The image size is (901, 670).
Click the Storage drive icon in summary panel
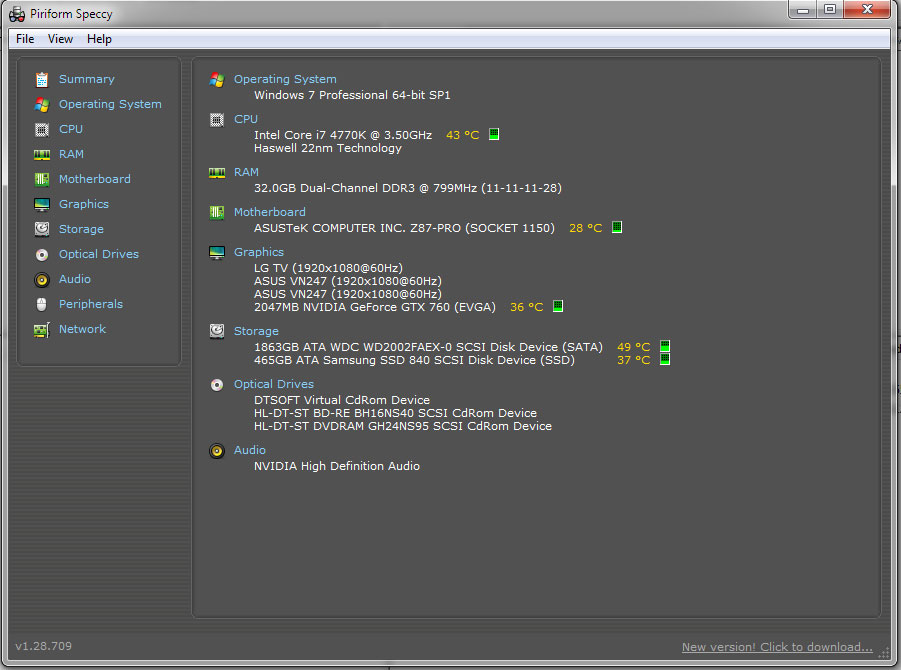coord(217,332)
